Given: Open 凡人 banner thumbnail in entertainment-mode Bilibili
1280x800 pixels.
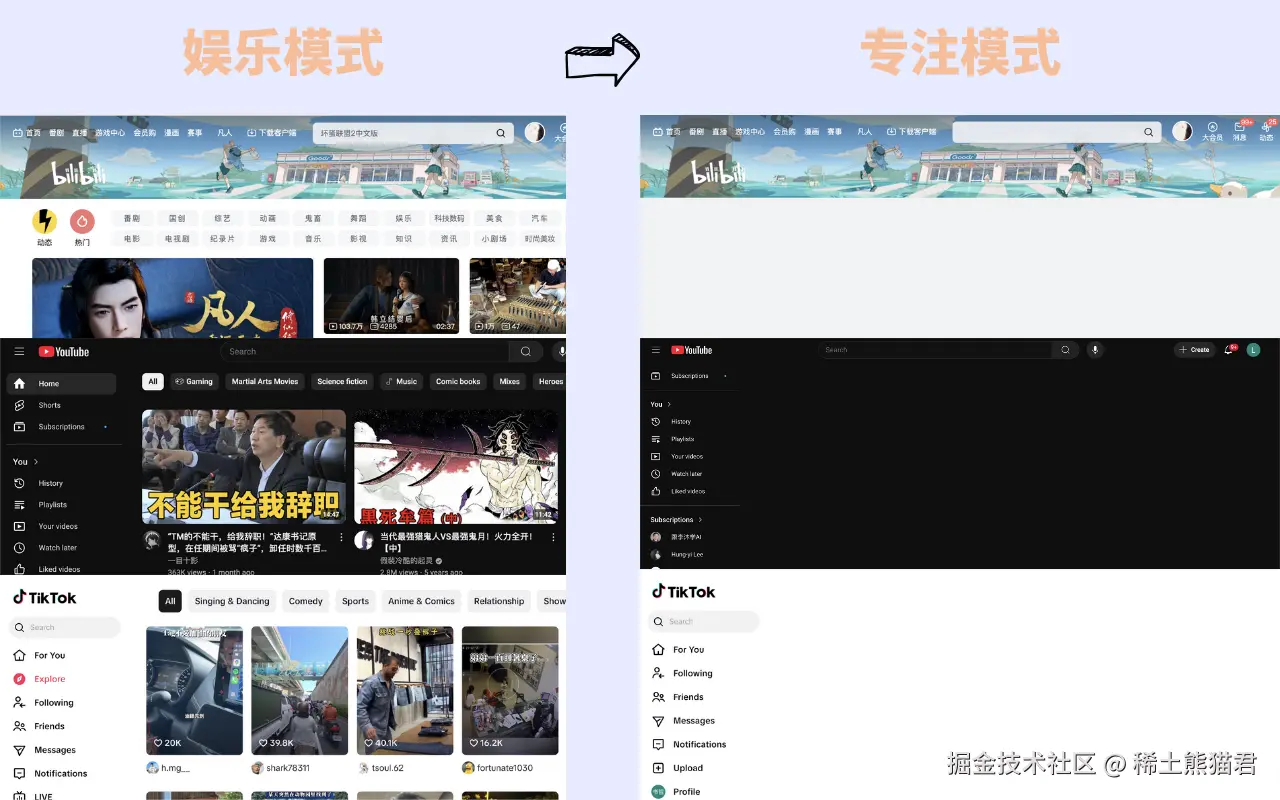Looking at the screenshot, I should (x=173, y=298).
